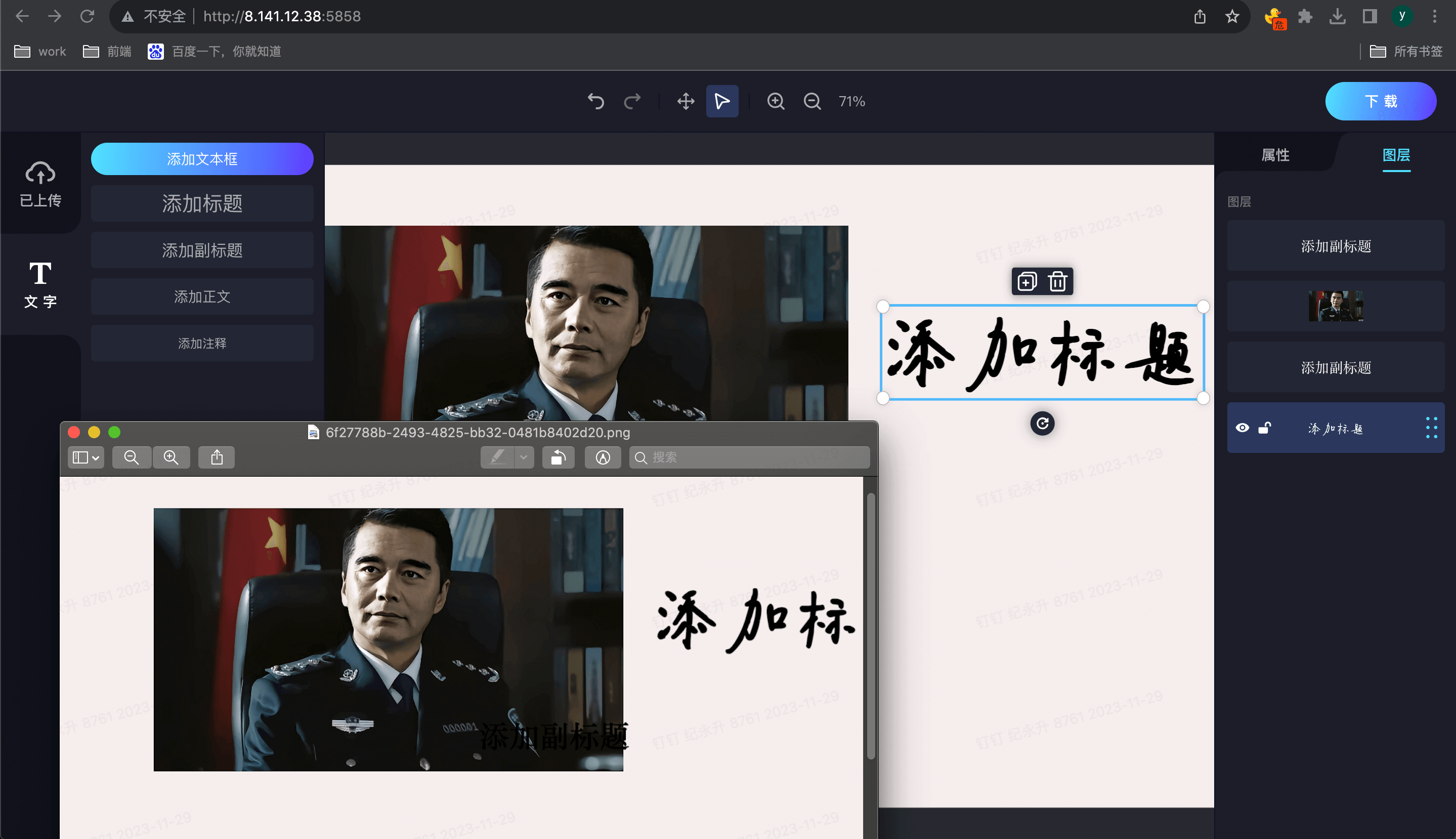Viewport: 1456px width, 839px height.
Task: Open the 已上传 uploads panel
Action: pos(40,183)
